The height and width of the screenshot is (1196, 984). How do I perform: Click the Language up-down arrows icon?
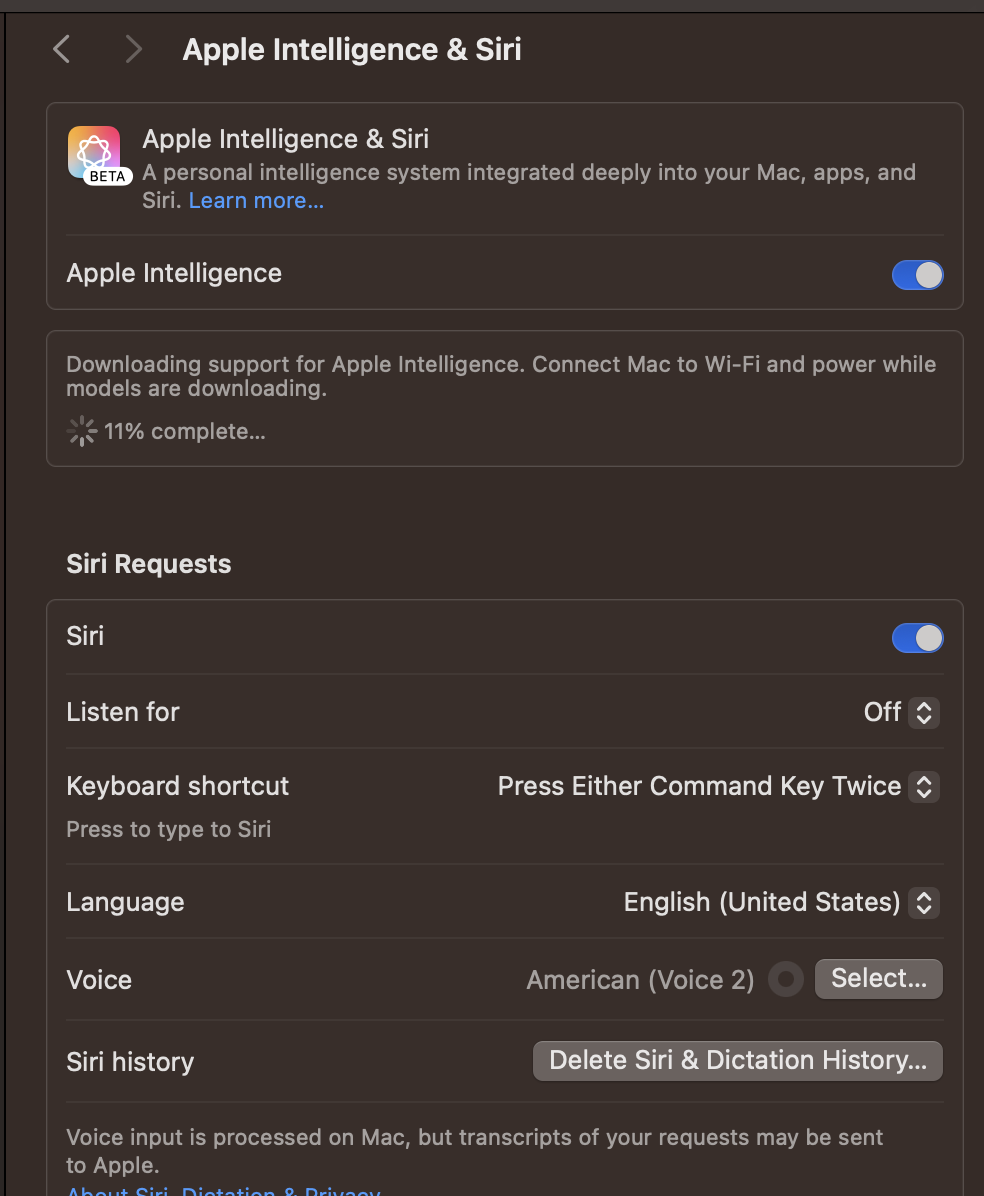[x=925, y=903]
